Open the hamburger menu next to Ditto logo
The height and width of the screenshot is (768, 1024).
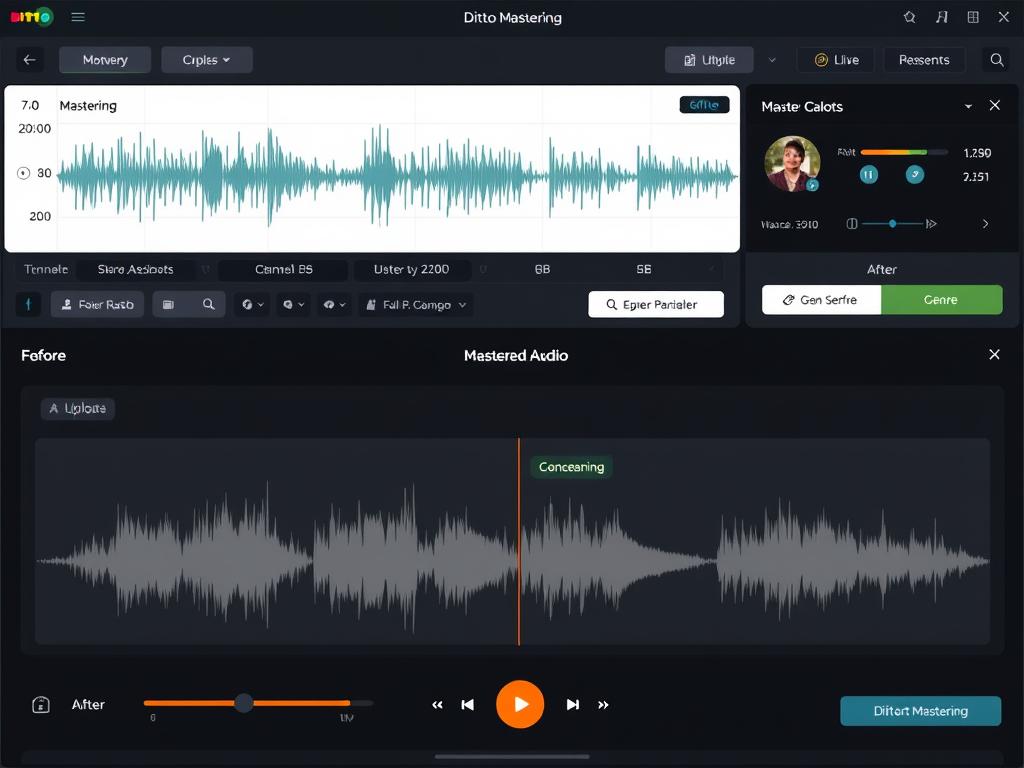[x=78, y=17]
